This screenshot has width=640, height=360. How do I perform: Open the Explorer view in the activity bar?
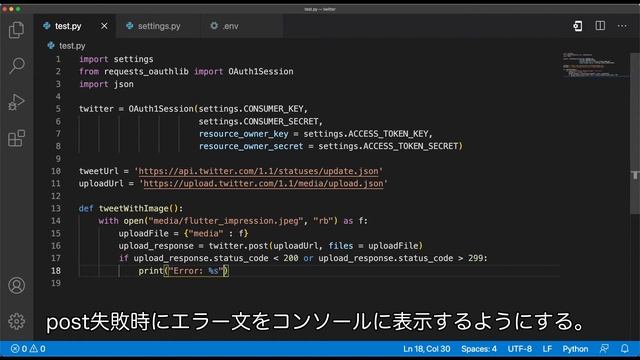[x=16, y=30]
